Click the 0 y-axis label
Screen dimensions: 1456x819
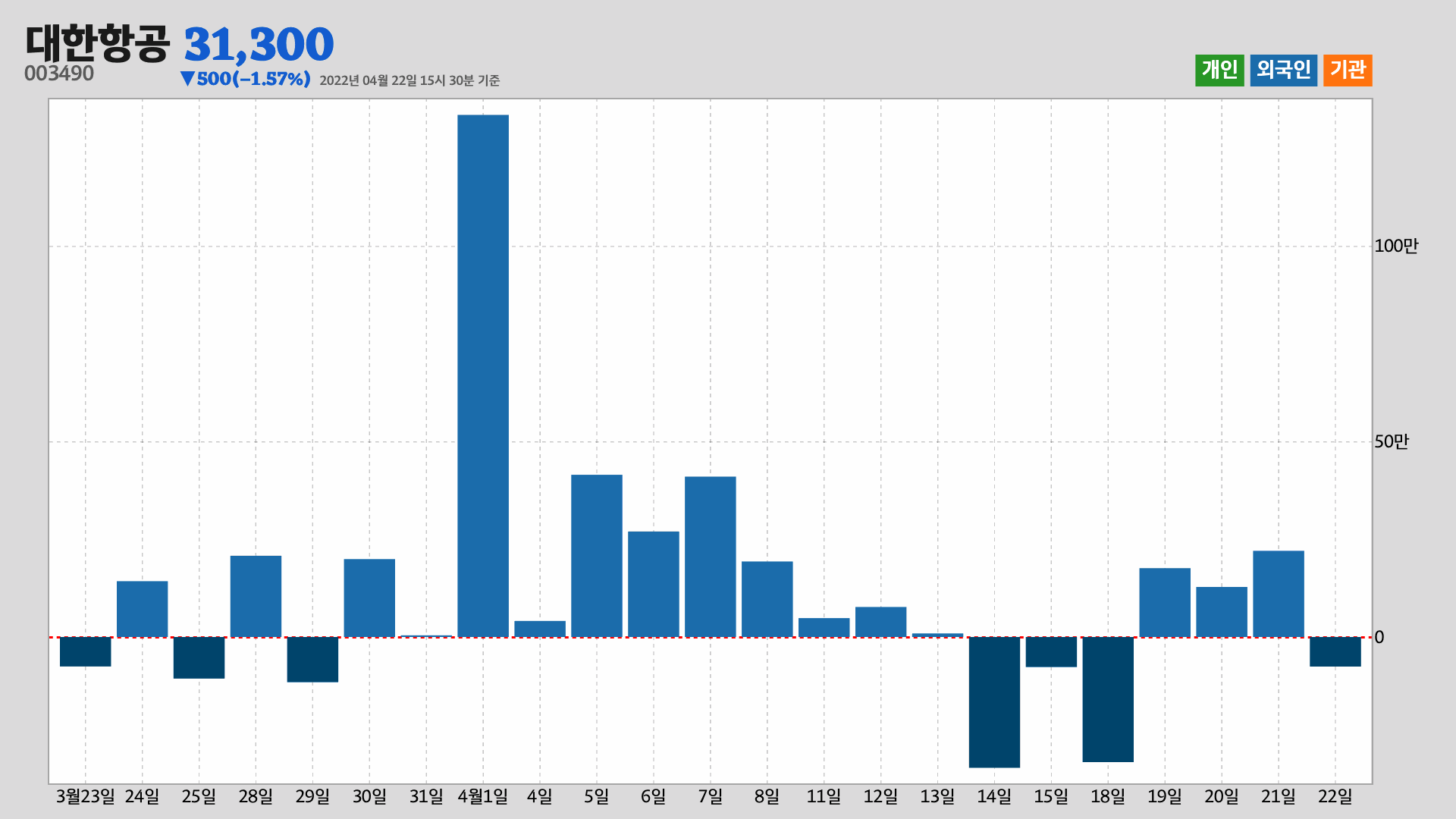point(1379,637)
